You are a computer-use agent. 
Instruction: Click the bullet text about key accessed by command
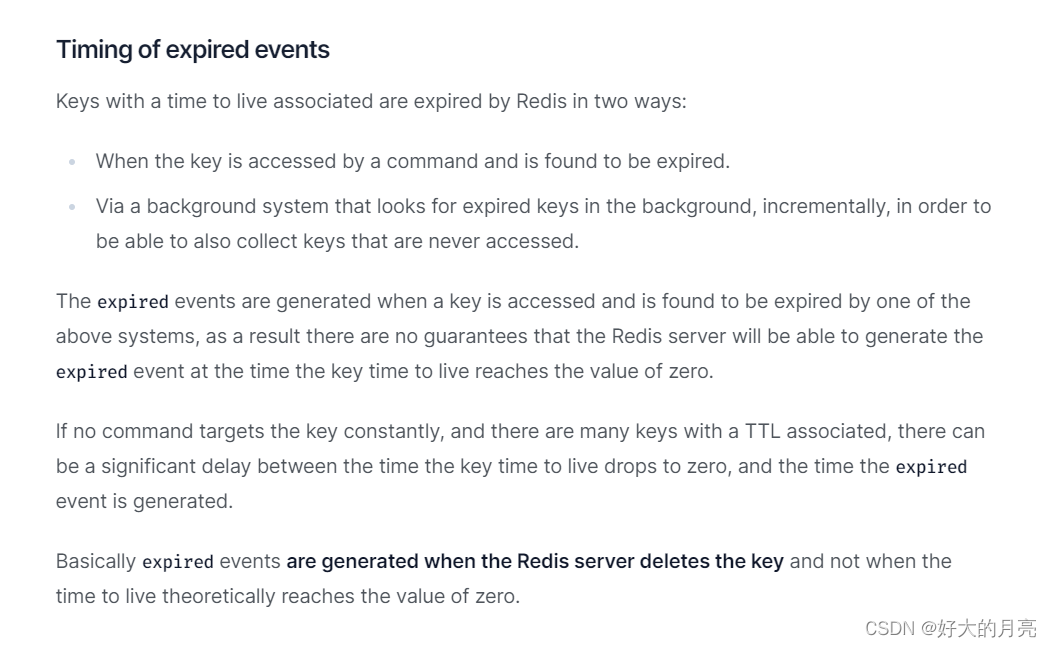412,161
